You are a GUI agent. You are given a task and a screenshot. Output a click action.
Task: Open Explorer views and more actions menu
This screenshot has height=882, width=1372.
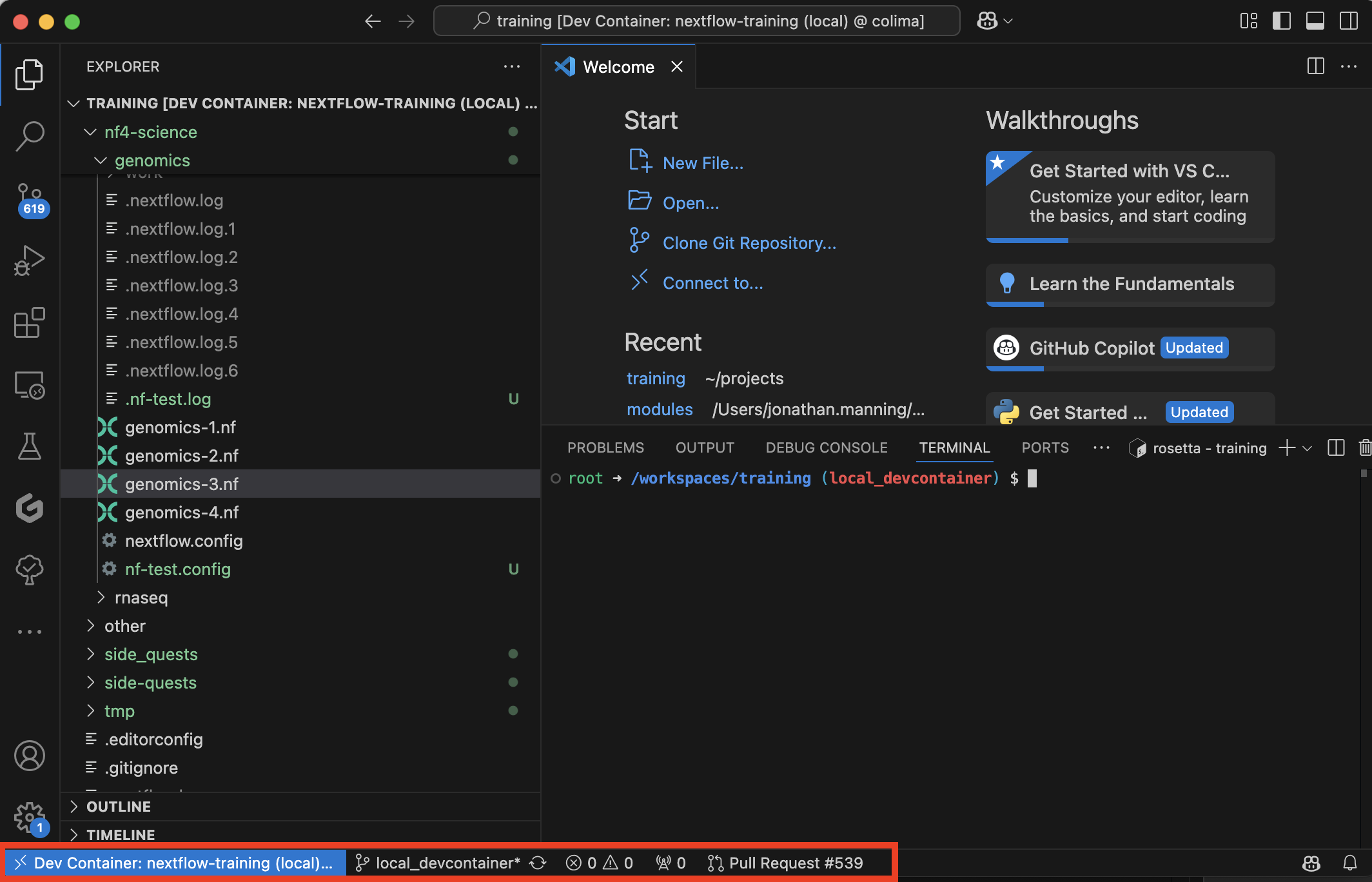512,66
